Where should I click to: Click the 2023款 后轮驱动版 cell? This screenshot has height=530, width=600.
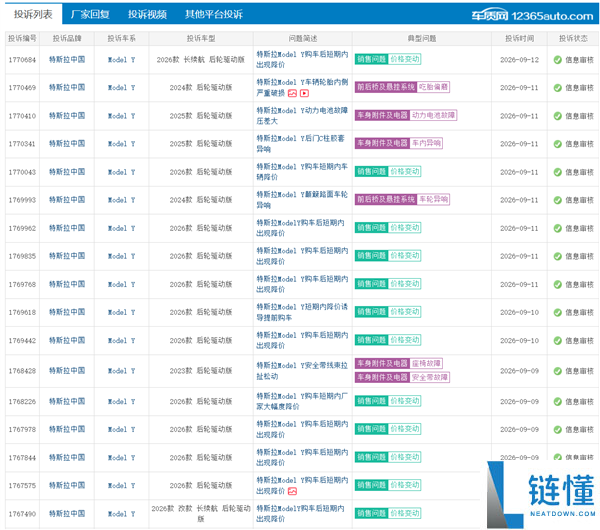201,370
